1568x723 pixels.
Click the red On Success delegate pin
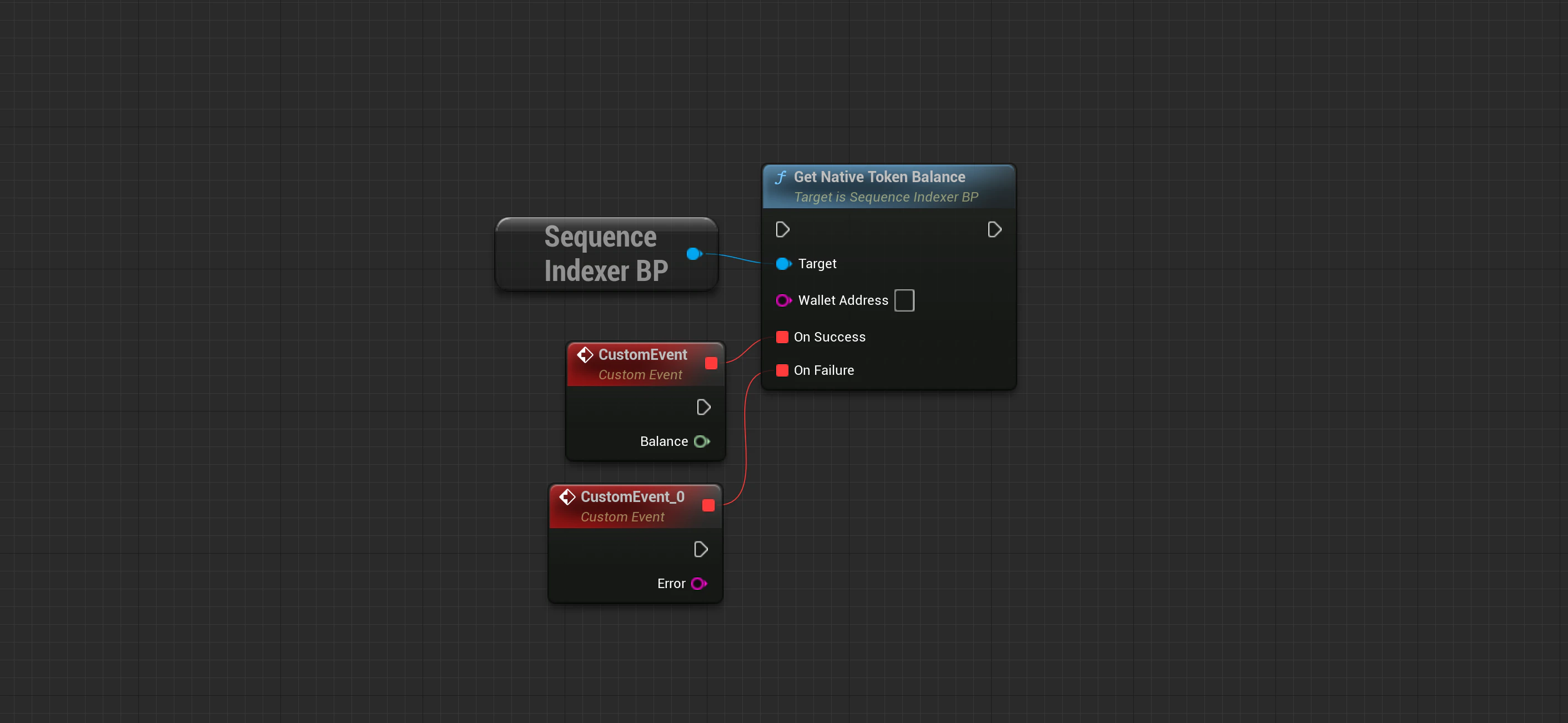pos(782,337)
